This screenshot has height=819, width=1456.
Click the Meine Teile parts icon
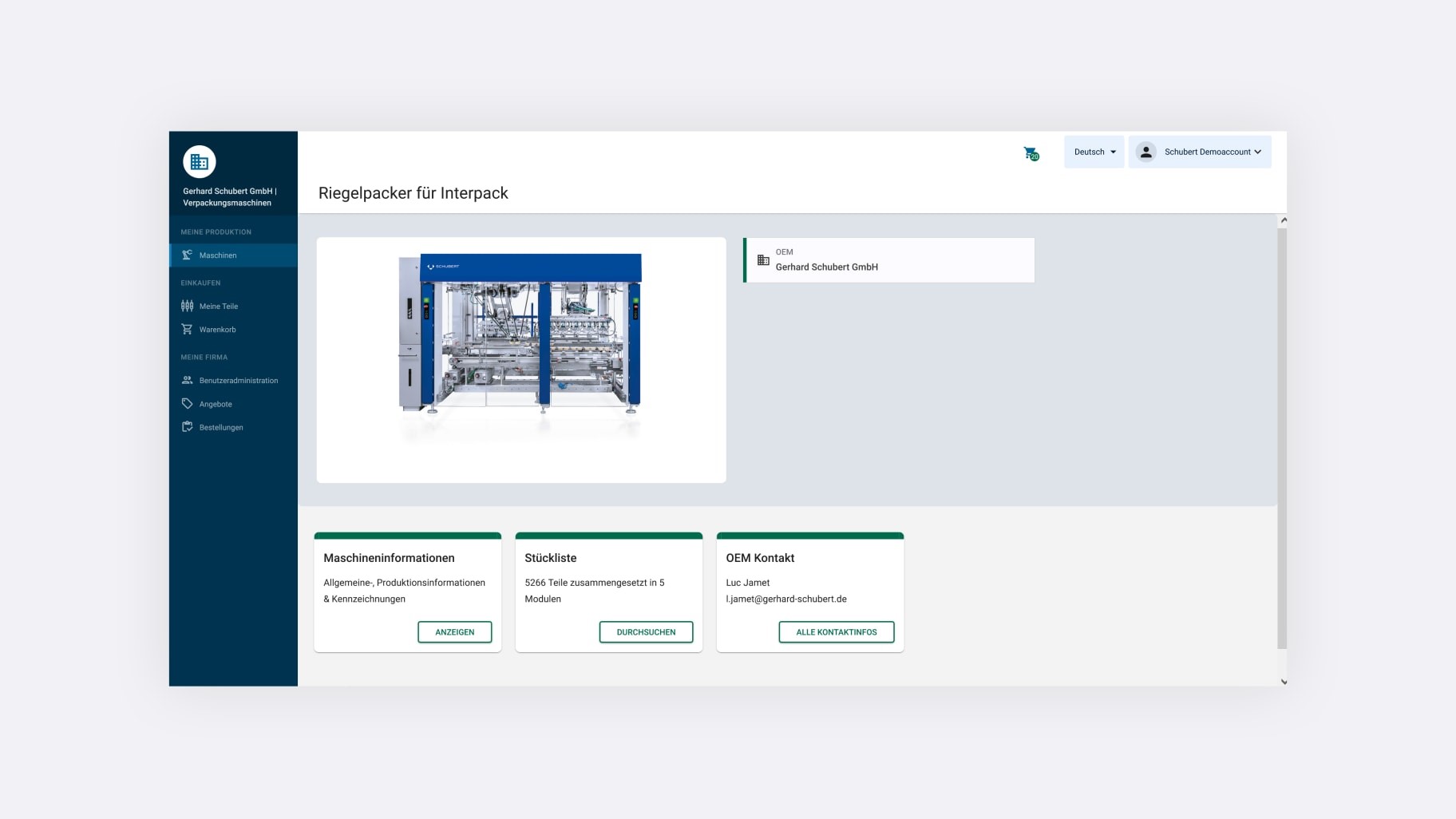click(187, 306)
